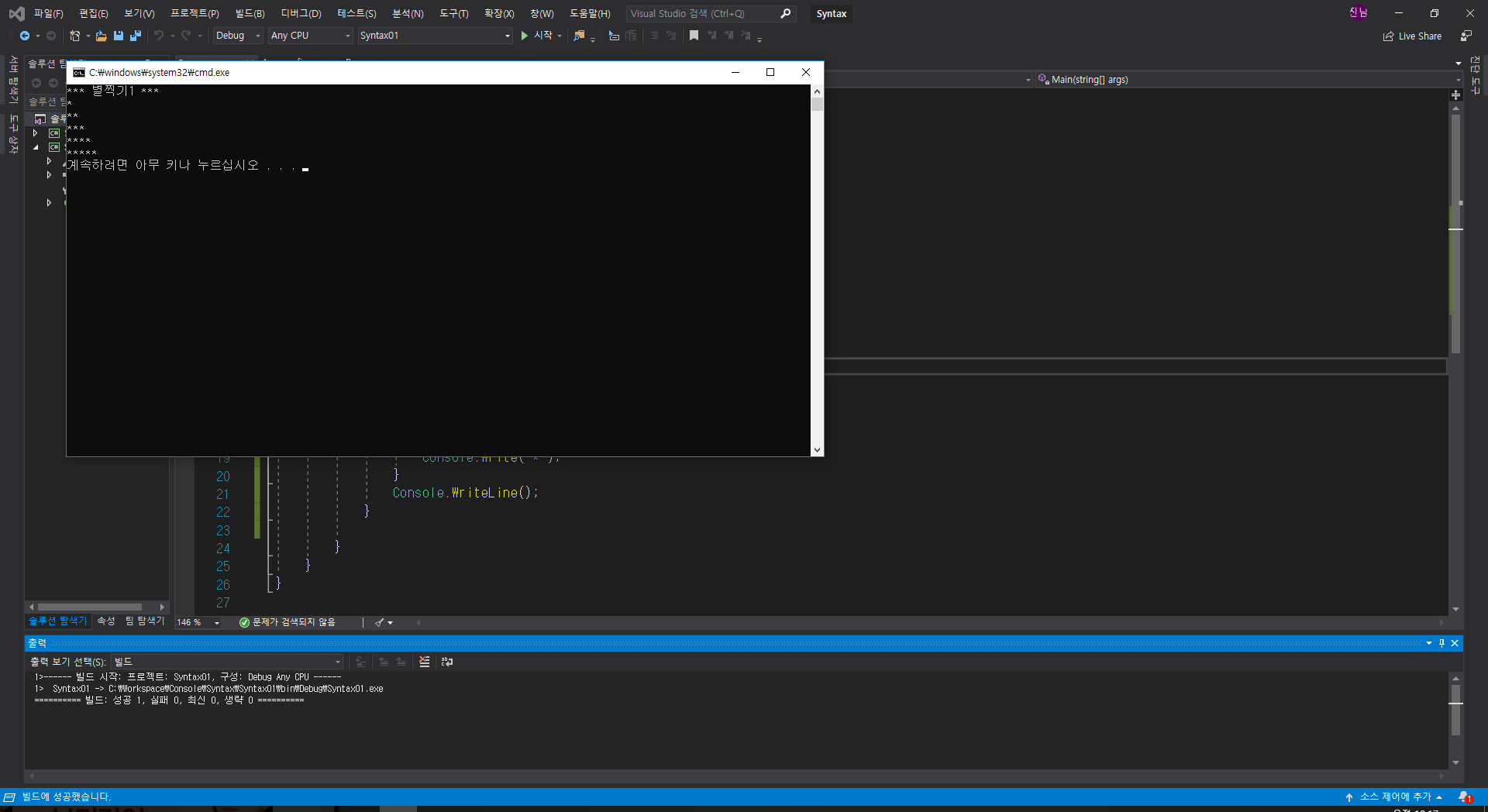The width and height of the screenshot is (1488, 812).
Task: Click the output panel vertical scrollbar thumb
Action: point(1455,709)
